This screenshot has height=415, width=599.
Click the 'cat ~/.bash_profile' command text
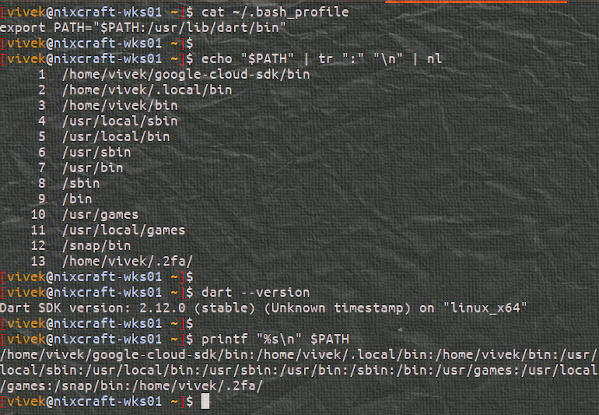coord(275,12)
